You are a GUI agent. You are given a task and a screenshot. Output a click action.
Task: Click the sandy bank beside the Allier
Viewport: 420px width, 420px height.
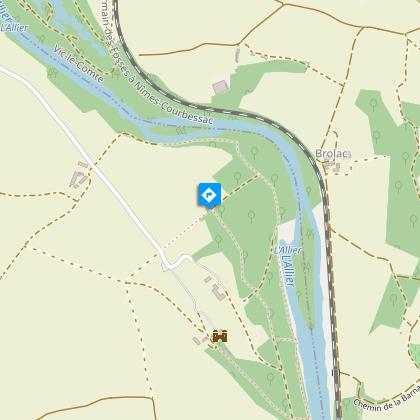coord(287,231)
